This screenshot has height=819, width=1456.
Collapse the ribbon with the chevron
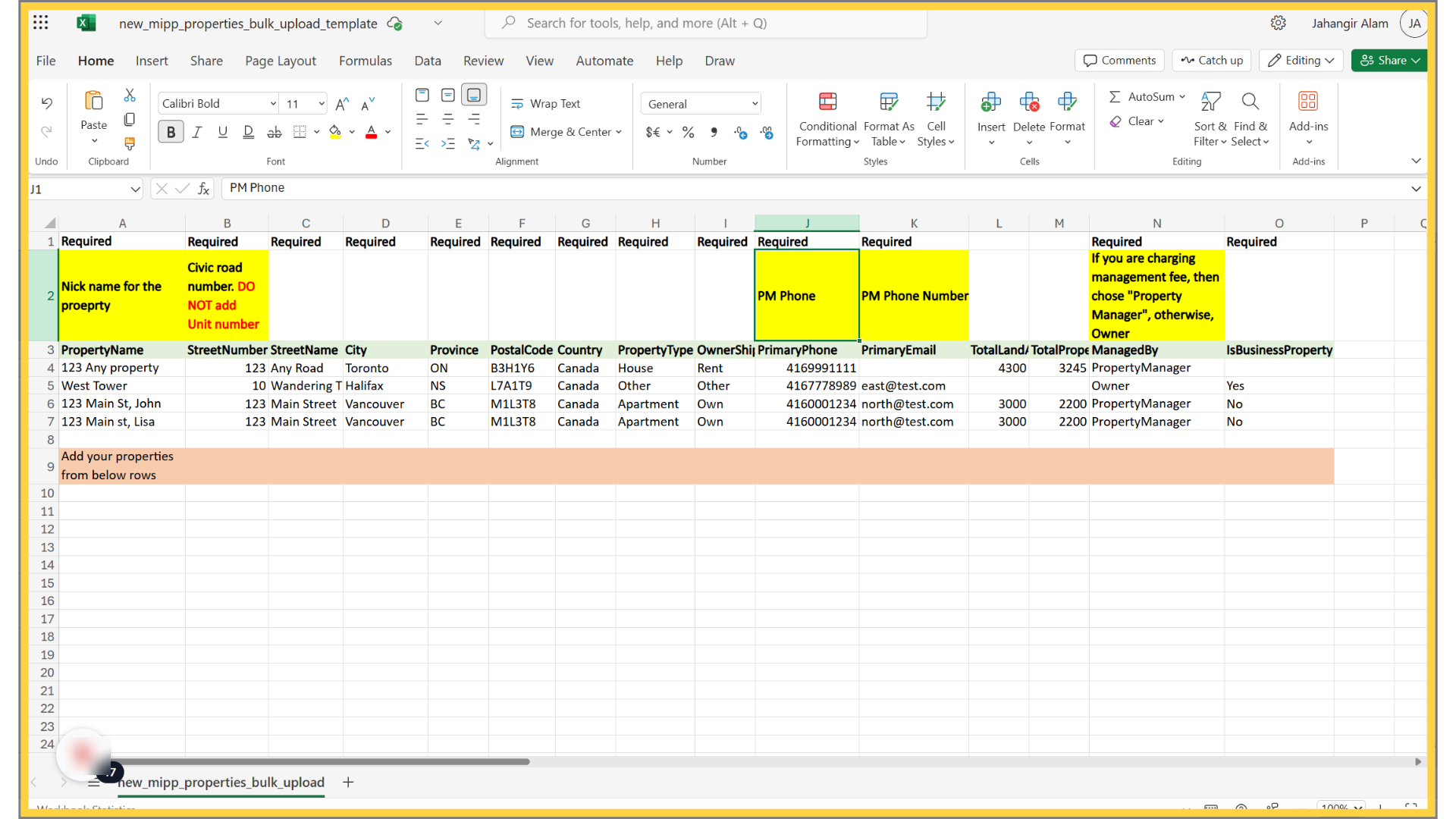(x=1416, y=161)
